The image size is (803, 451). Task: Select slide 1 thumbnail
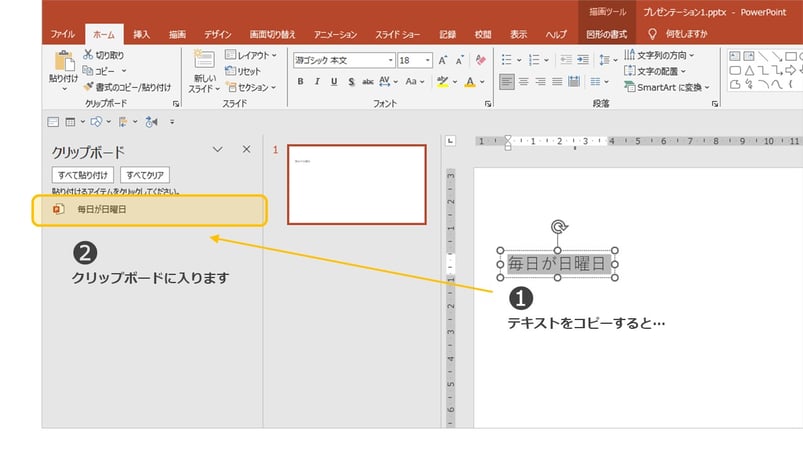tap(357, 184)
